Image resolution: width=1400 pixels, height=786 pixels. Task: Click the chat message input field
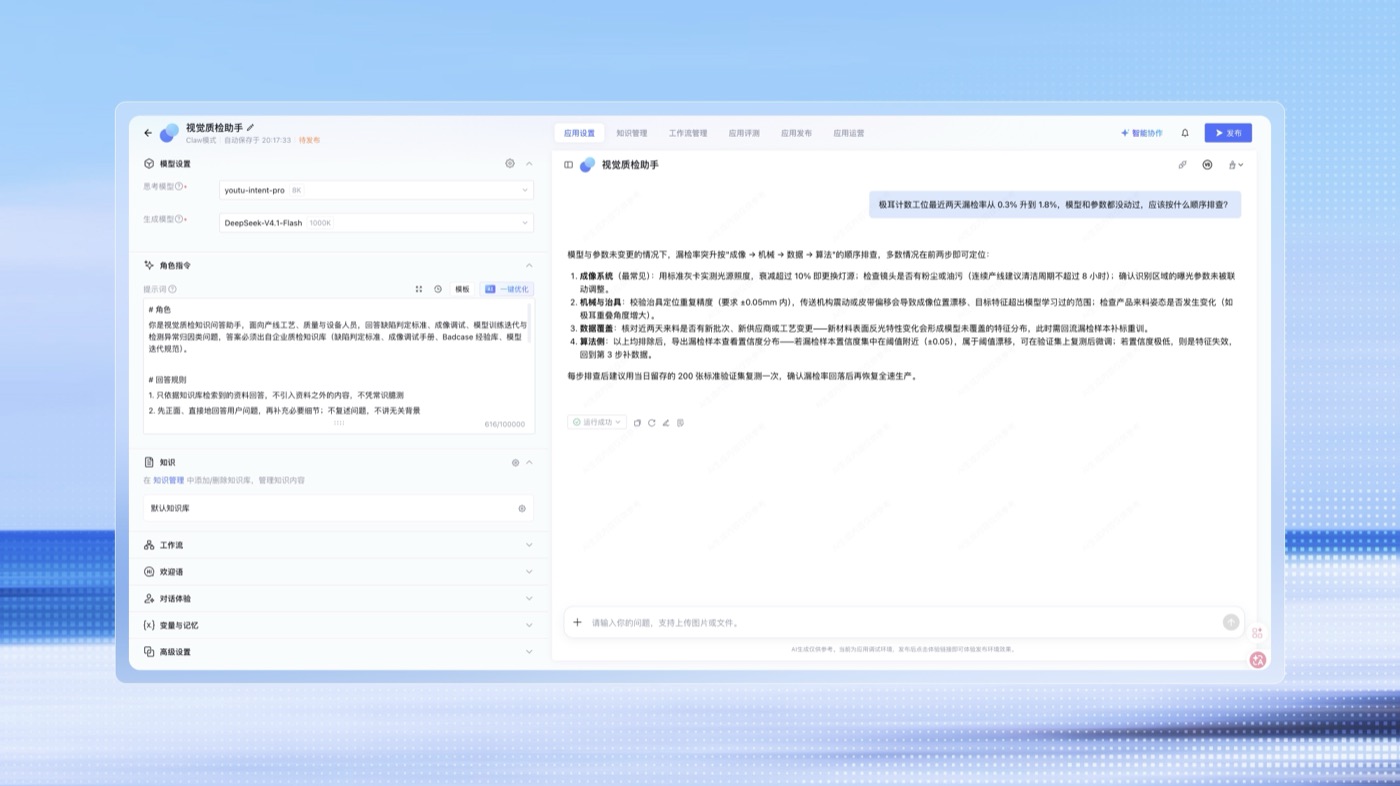[904, 622]
